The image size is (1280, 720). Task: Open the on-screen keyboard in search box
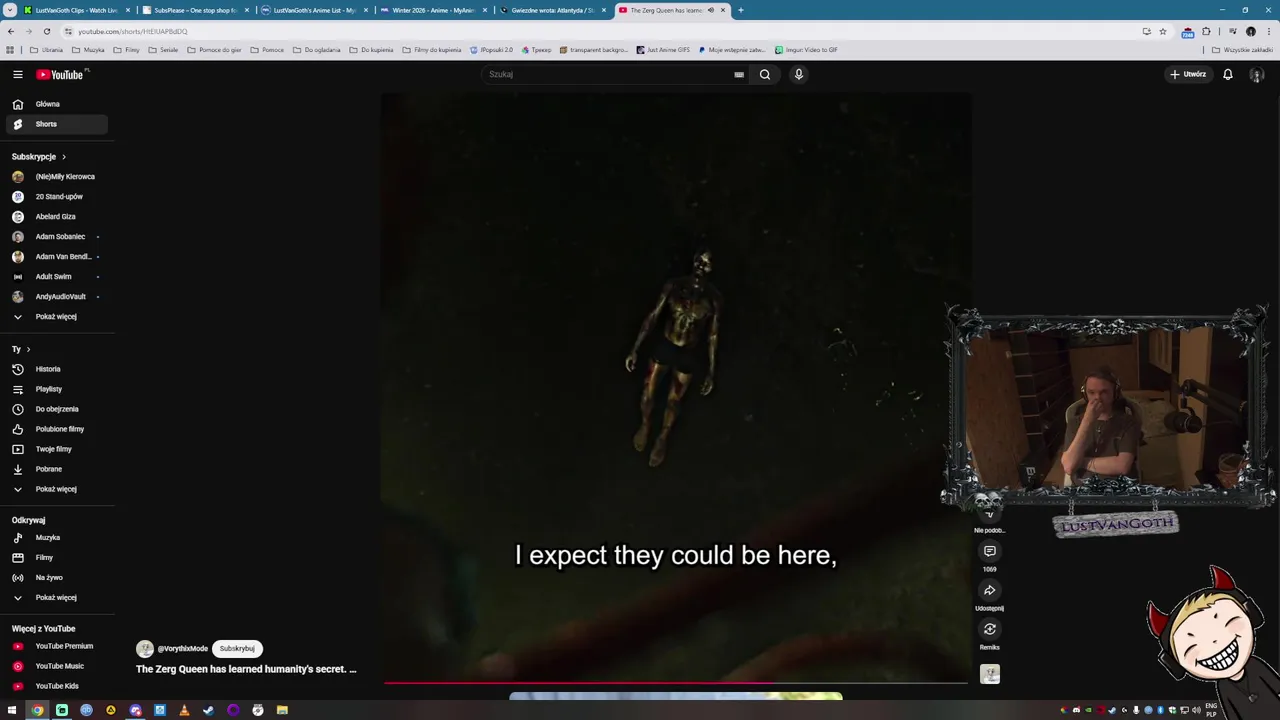click(x=739, y=74)
